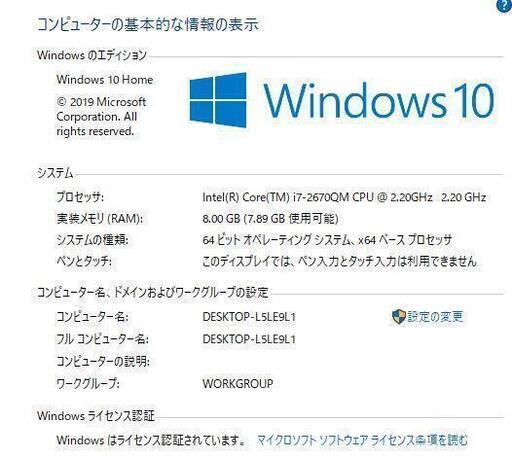Viewport: 512px width, 458px height.
Task: Click the ペンとタッチ availability text
Action: point(339,261)
